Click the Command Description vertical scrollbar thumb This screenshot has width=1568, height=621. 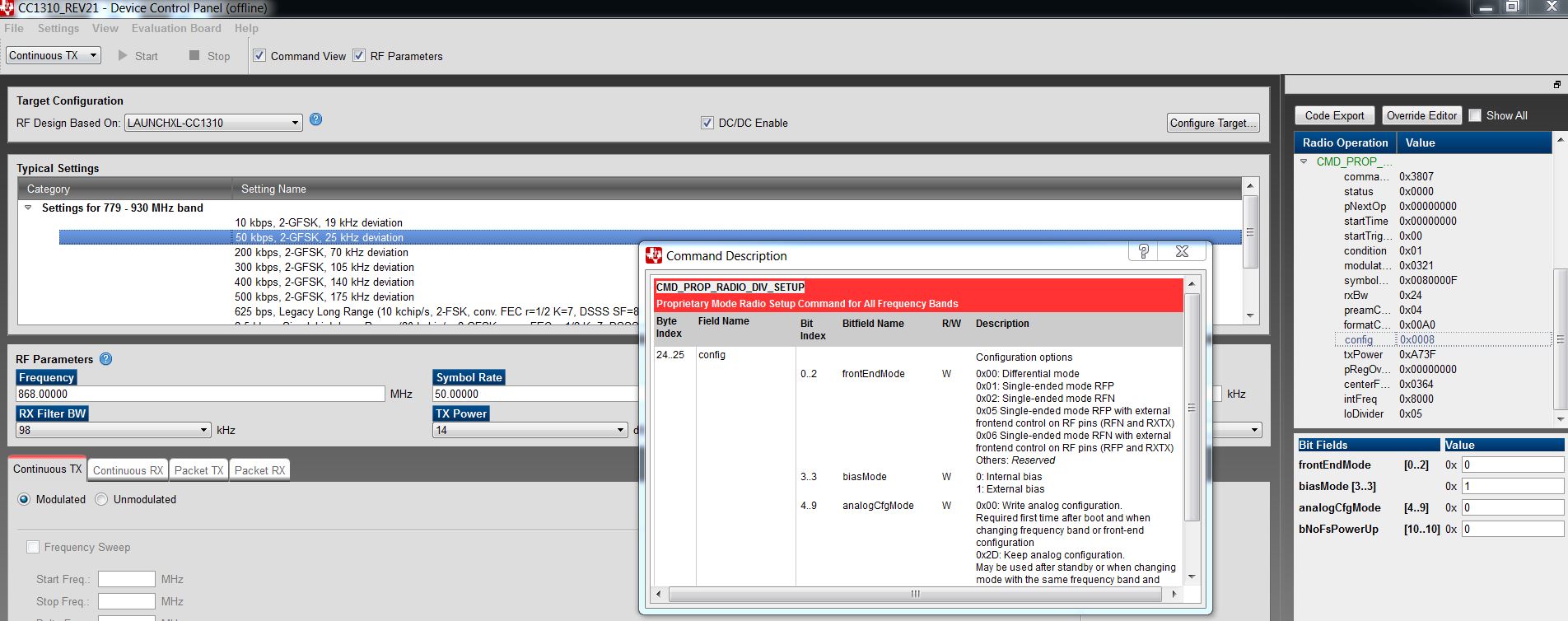coord(1191,407)
